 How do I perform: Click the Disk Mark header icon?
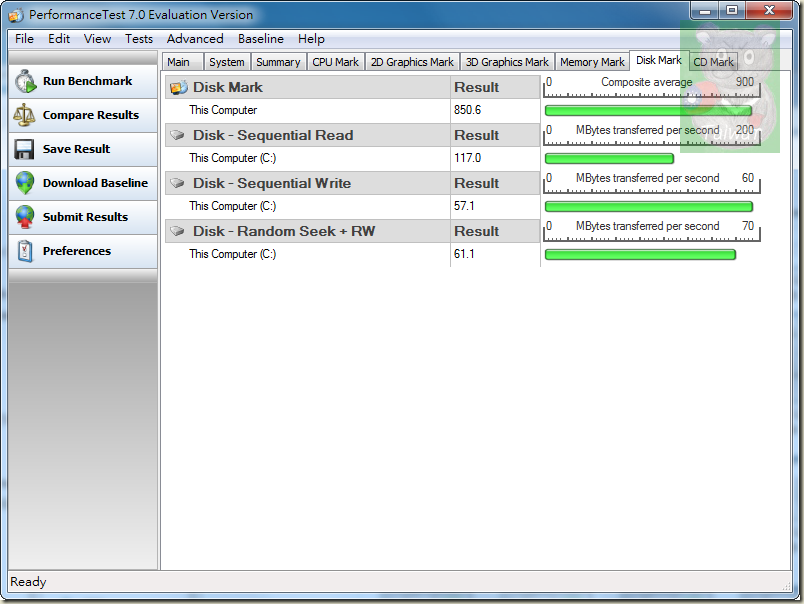click(x=178, y=88)
